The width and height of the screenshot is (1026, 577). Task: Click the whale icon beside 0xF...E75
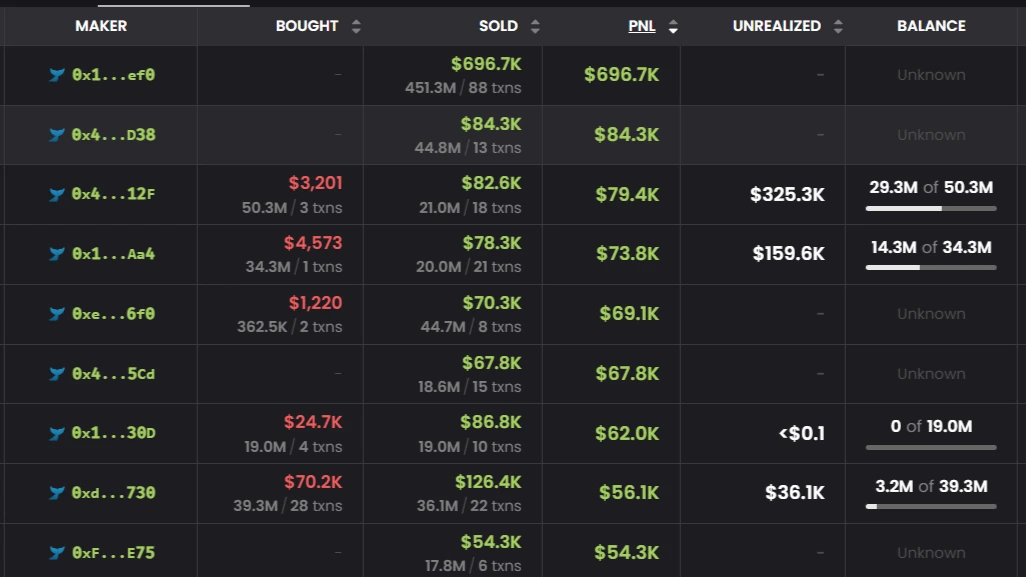(x=57, y=553)
